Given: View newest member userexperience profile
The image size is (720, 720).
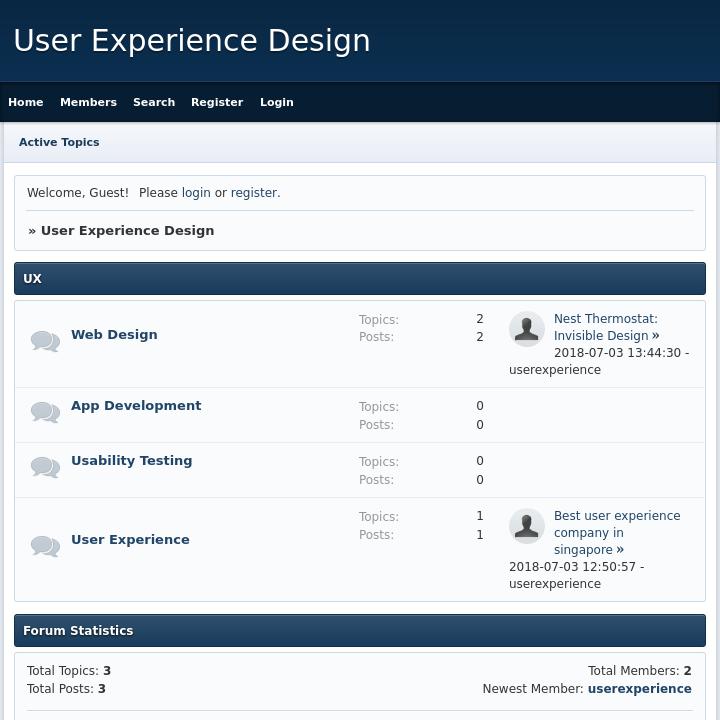Looking at the screenshot, I should (639, 689).
